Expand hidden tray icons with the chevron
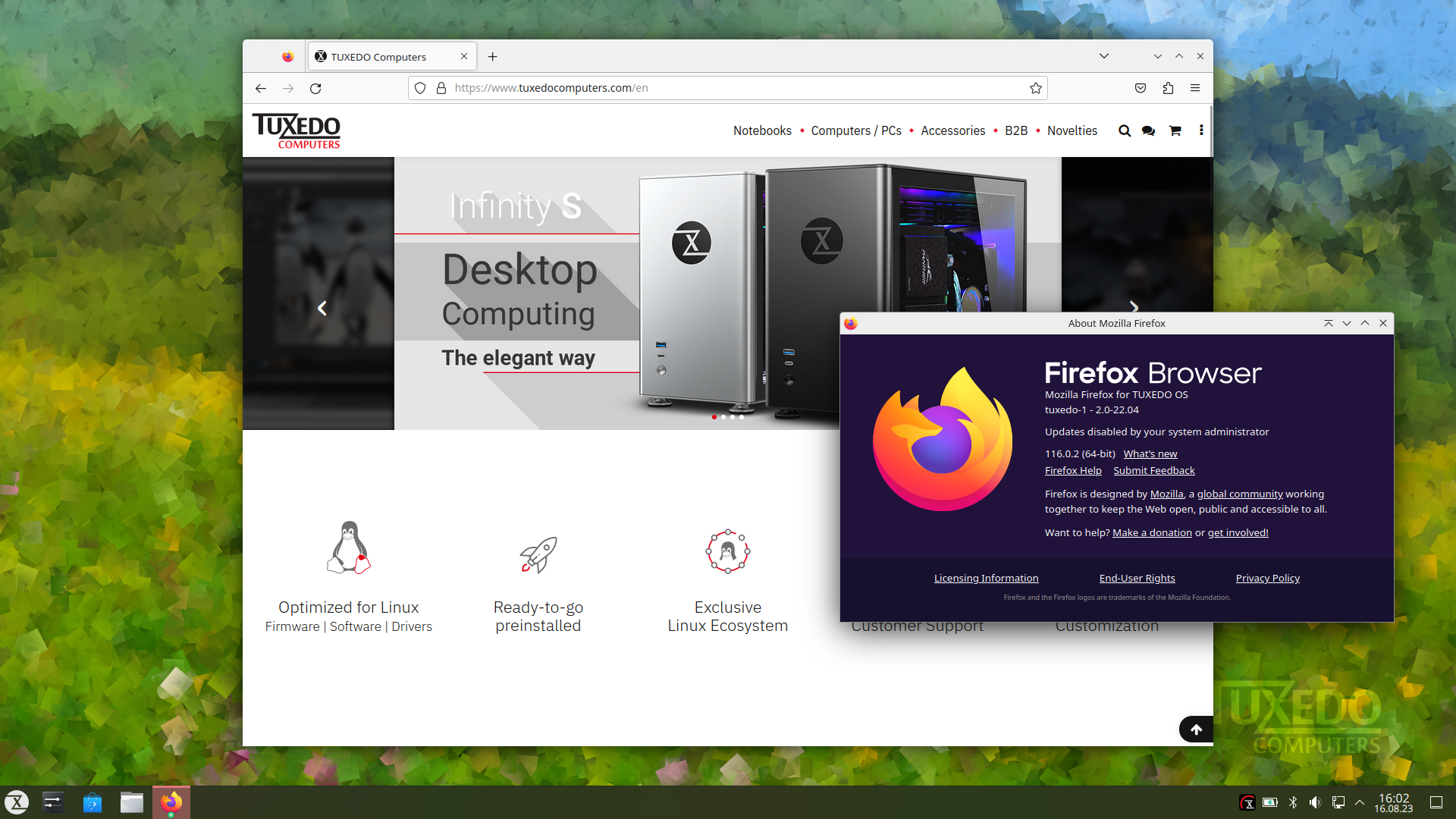The width and height of the screenshot is (1456, 819). coord(1359,802)
